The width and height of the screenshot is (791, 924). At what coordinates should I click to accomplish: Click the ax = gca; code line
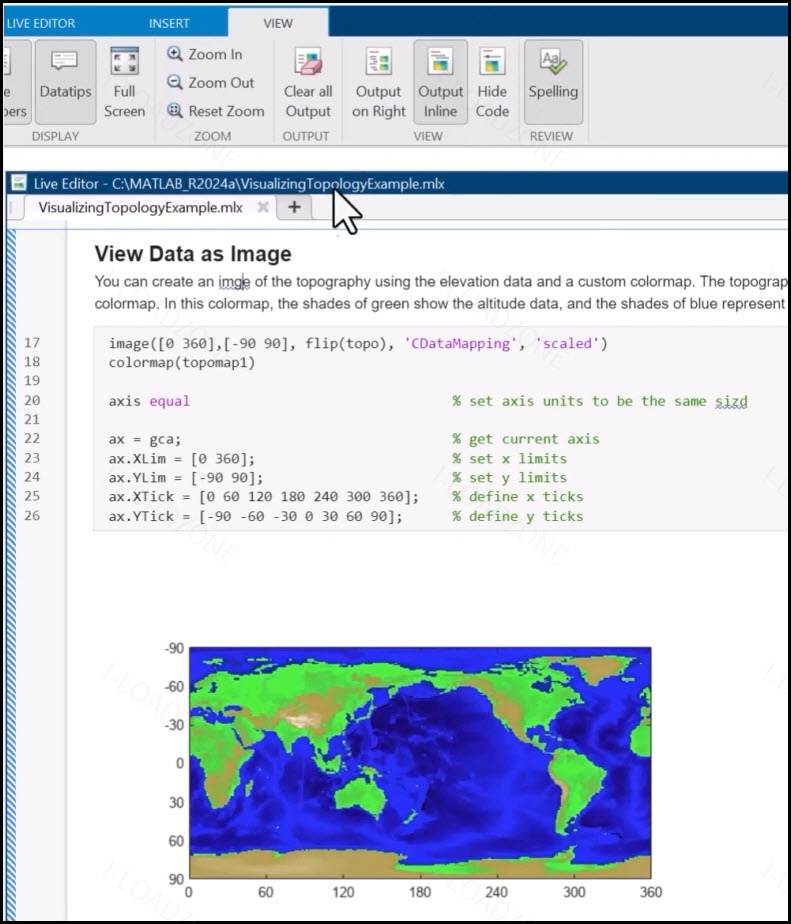click(x=144, y=440)
